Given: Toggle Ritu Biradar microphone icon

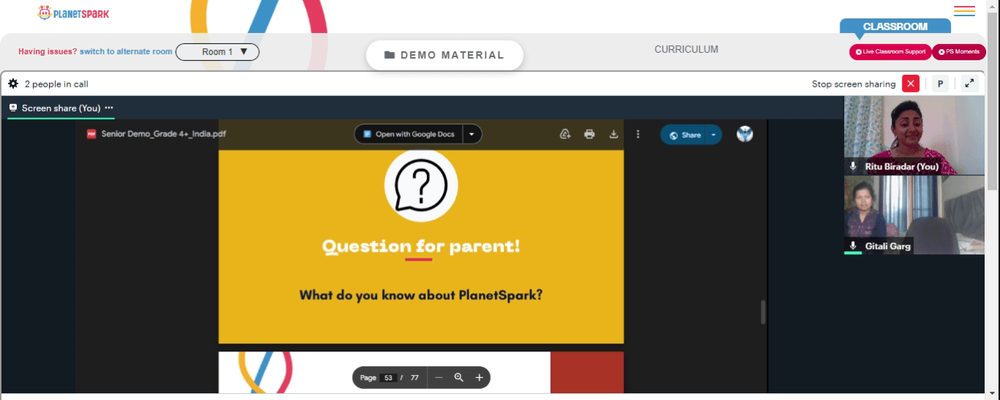Looking at the screenshot, I should point(853,166).
